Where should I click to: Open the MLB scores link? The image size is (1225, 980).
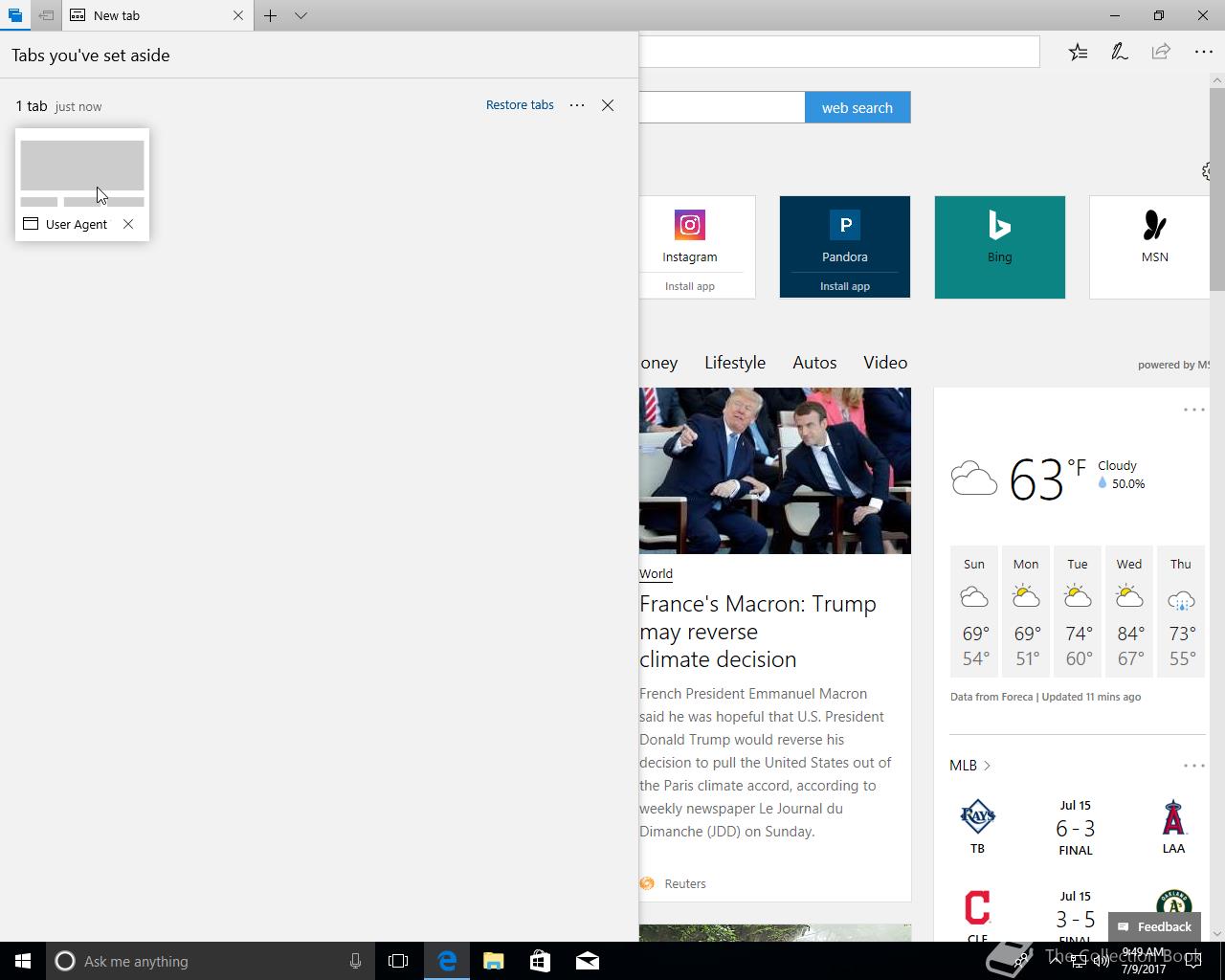969,766
